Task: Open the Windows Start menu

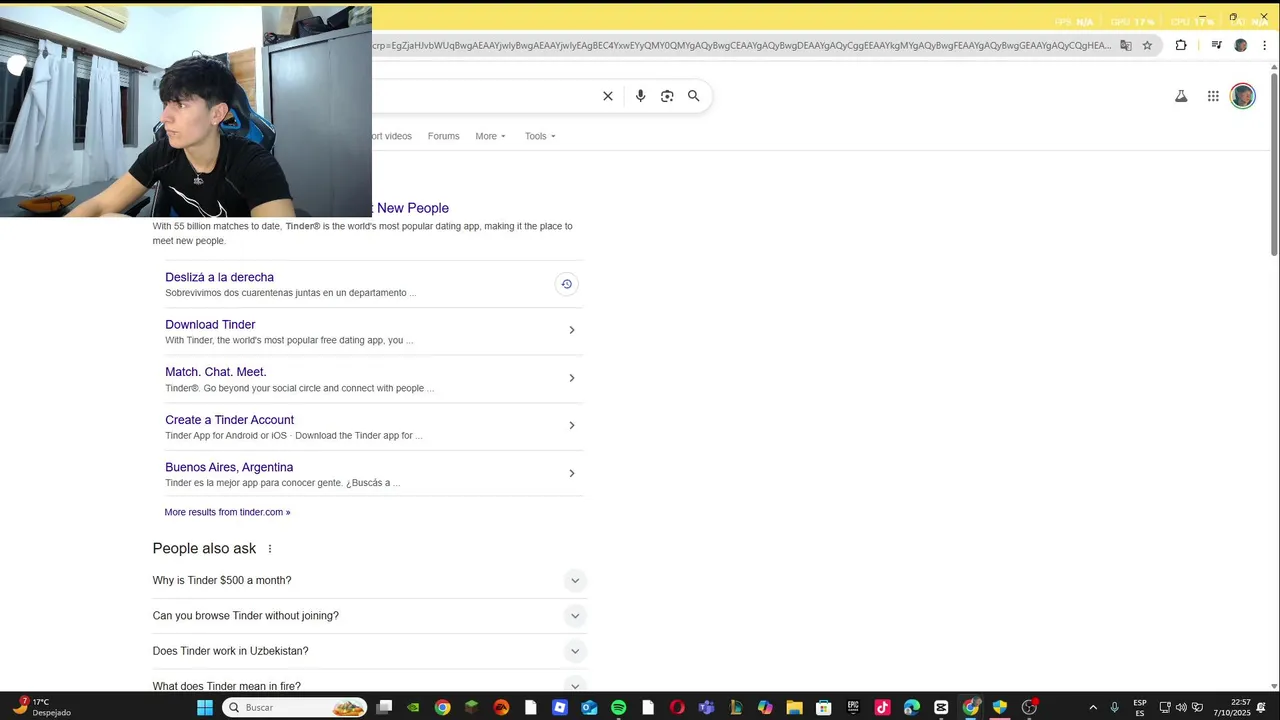Action: [205, 707]
